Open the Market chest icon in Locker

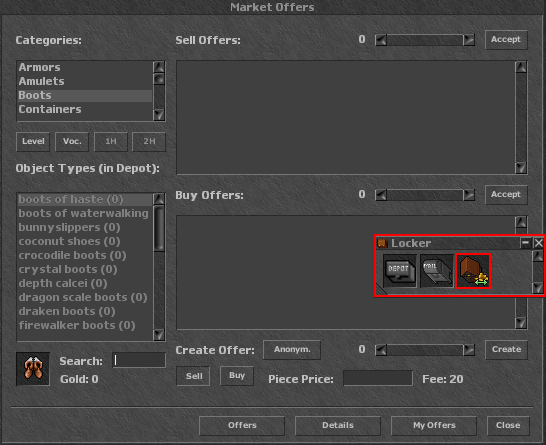(473, 271)
